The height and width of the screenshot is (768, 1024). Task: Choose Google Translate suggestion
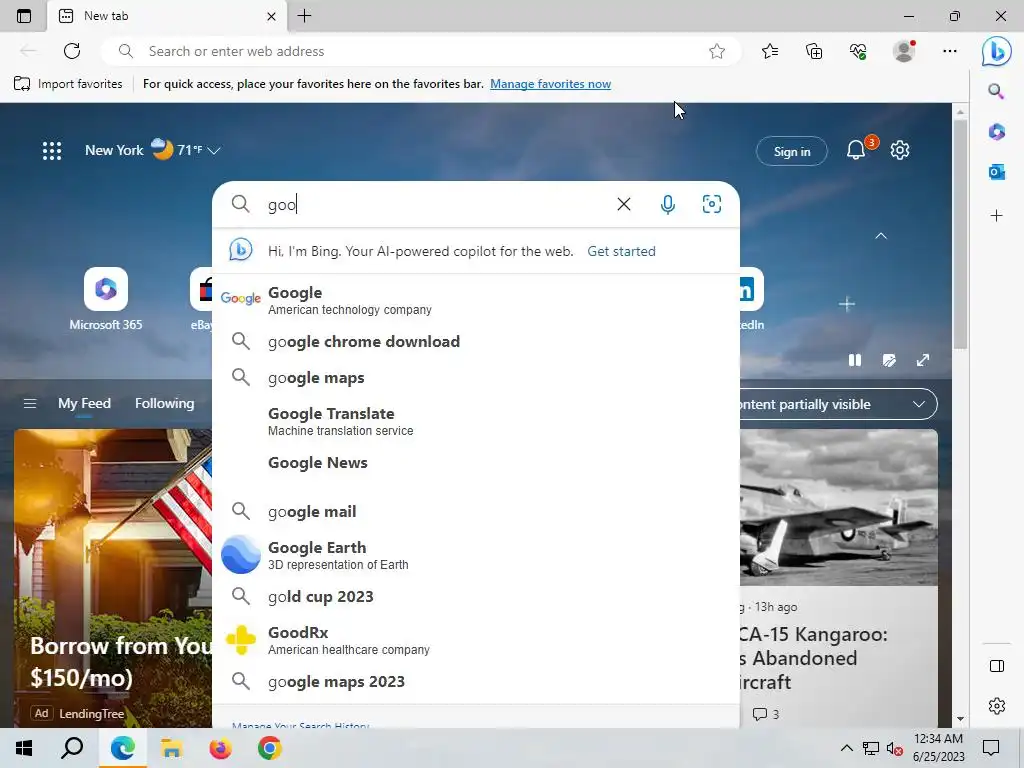click(476, 421)
